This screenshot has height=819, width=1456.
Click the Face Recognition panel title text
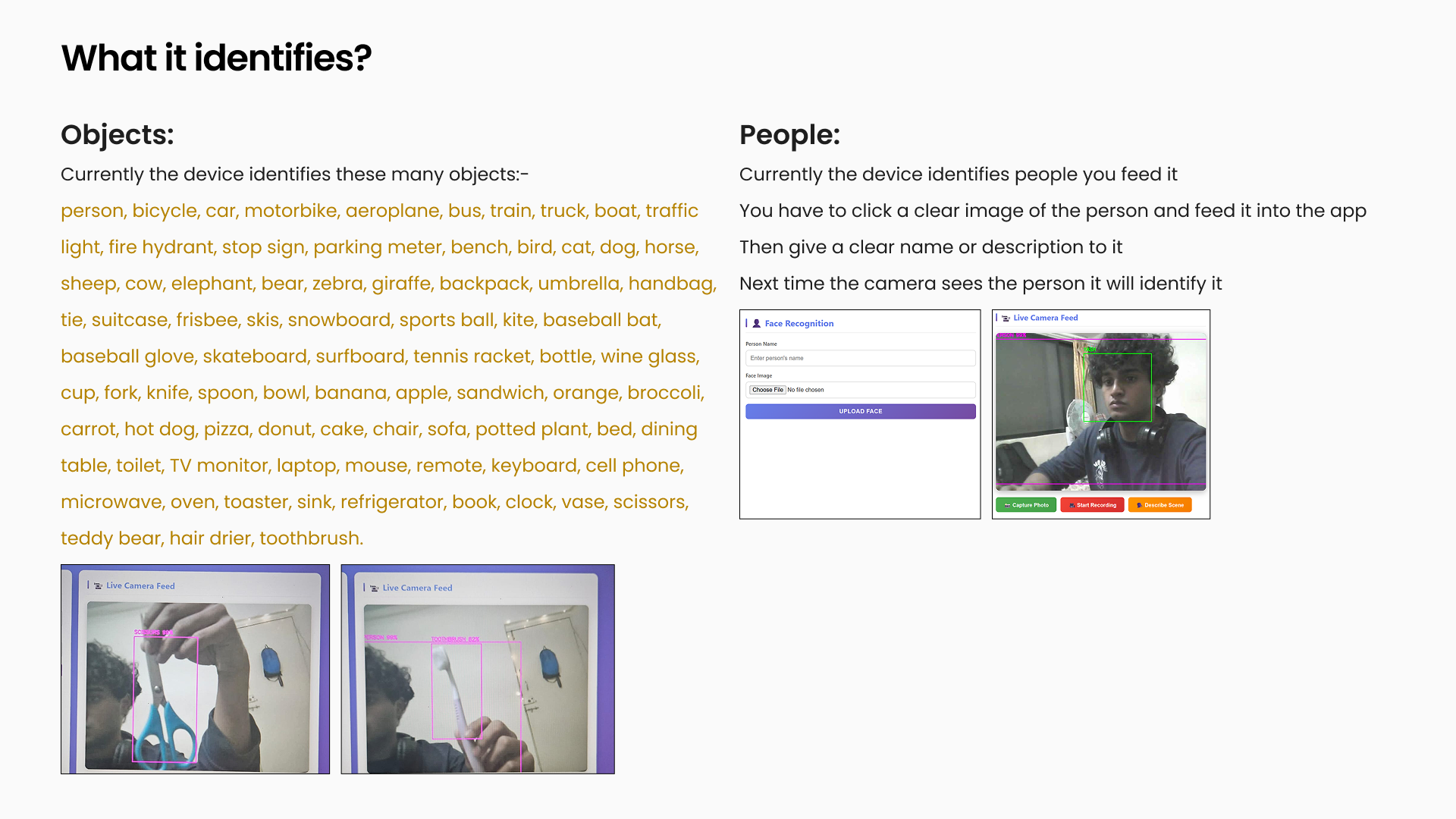[x=799, y=324]
